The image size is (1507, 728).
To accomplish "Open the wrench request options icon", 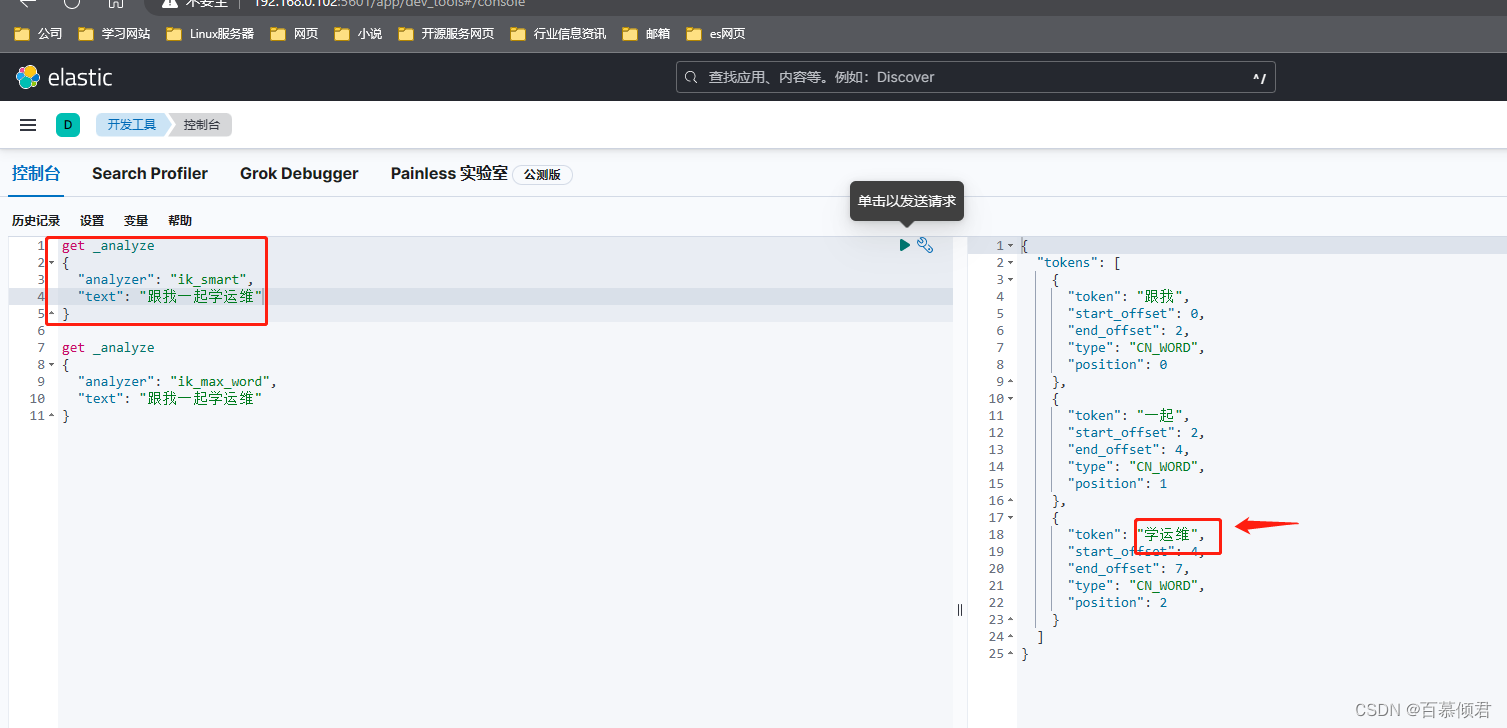I will [x=925, y=245].
